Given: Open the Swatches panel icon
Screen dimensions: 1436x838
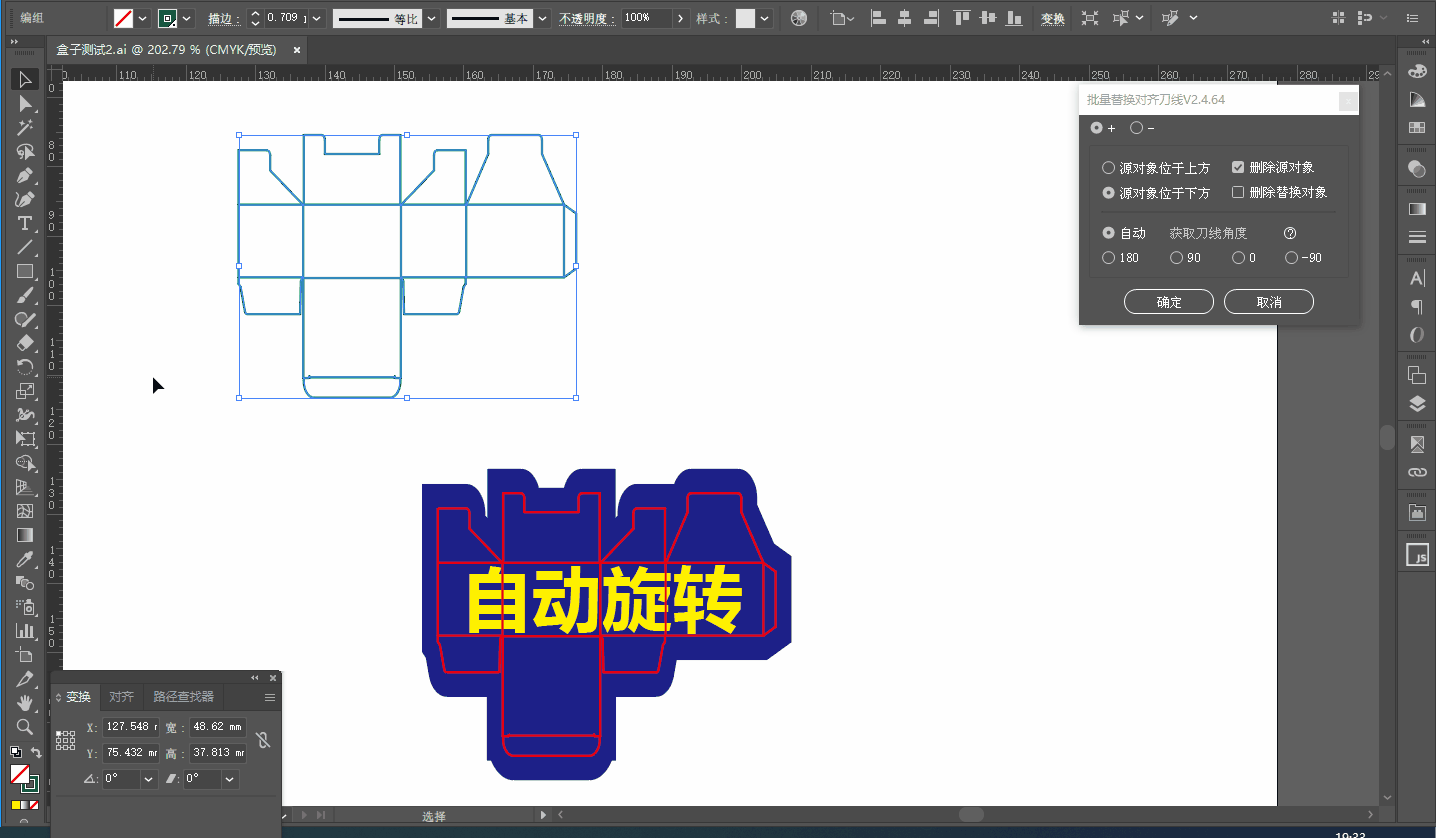Looking at the screenshot, I should coord(1417,127).
